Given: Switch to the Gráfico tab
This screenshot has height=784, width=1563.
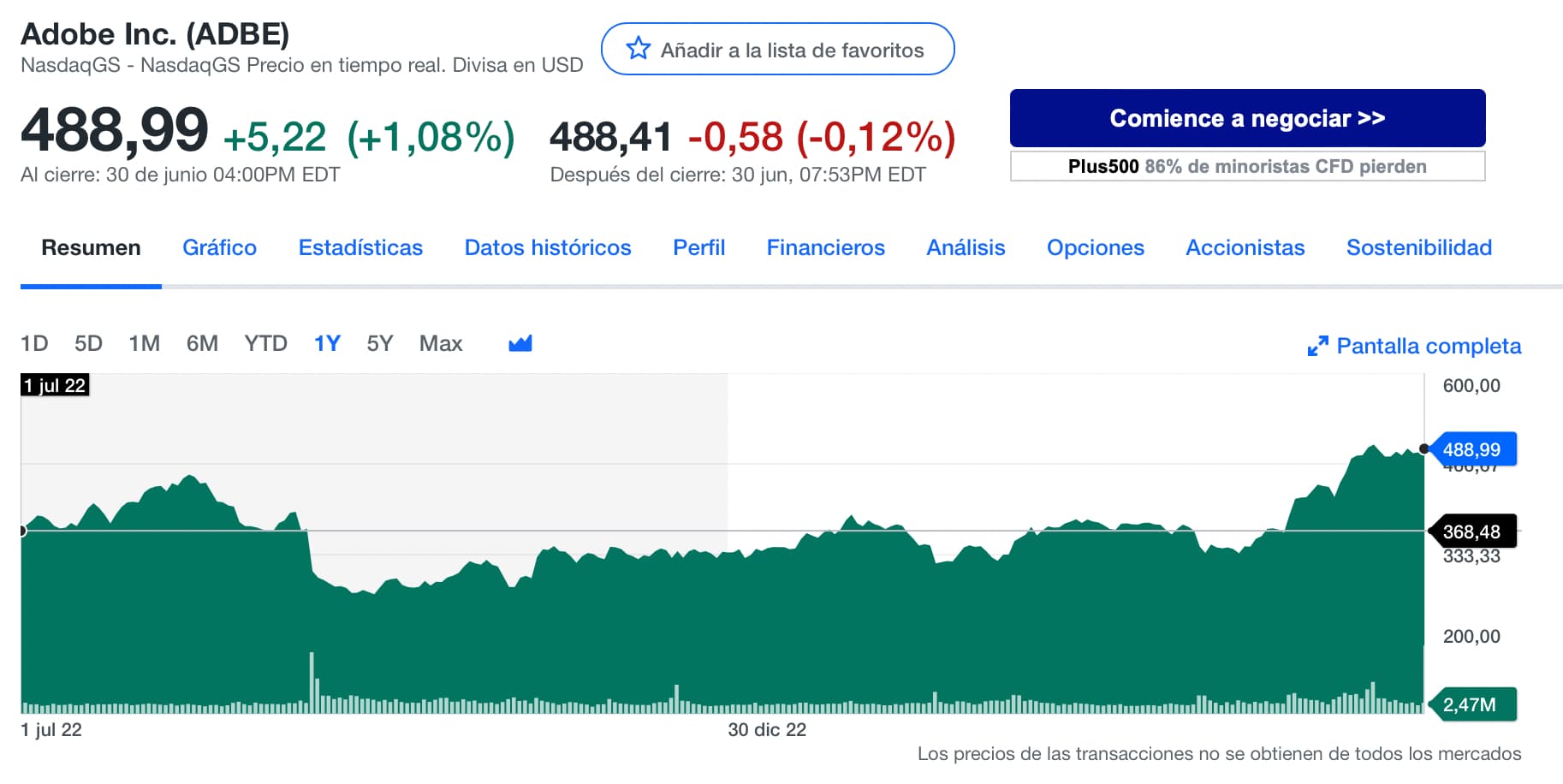Looking at the screenshot, I should [219, 247].
